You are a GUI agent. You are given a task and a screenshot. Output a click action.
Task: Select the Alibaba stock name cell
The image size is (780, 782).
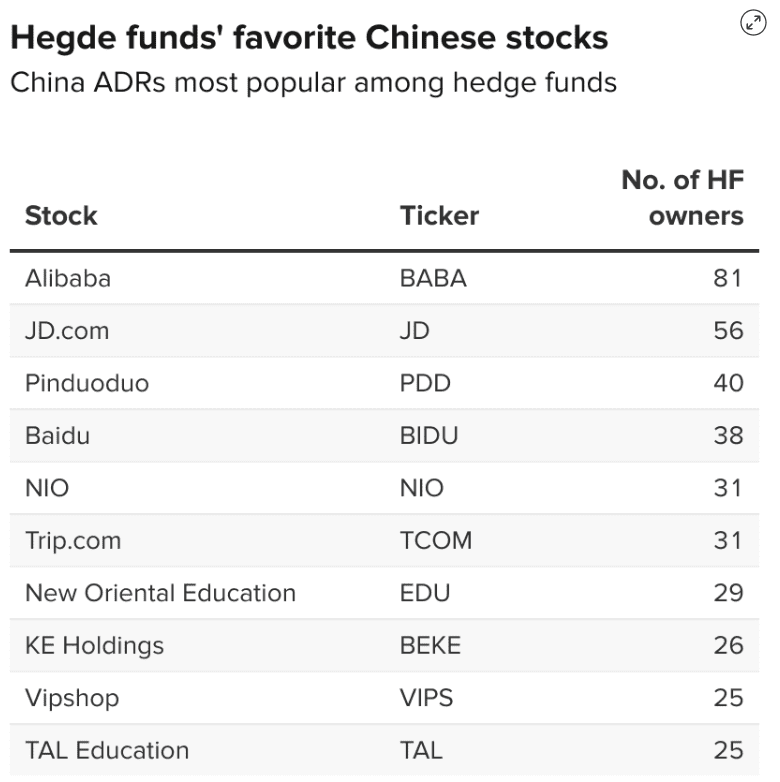click(x=68, y=278)
